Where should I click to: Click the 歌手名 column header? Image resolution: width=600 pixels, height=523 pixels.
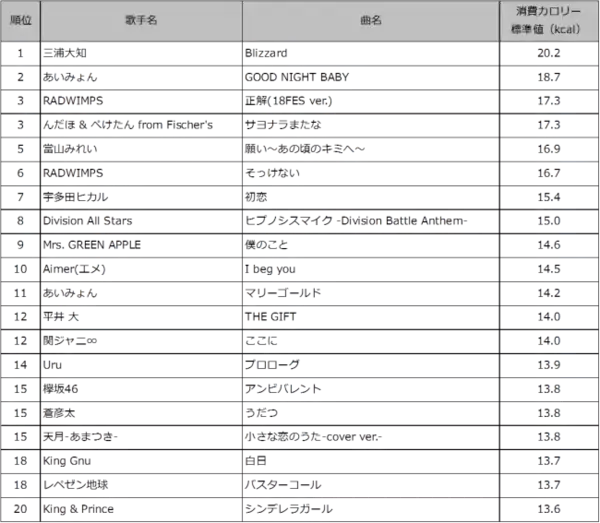pos(141,20)
